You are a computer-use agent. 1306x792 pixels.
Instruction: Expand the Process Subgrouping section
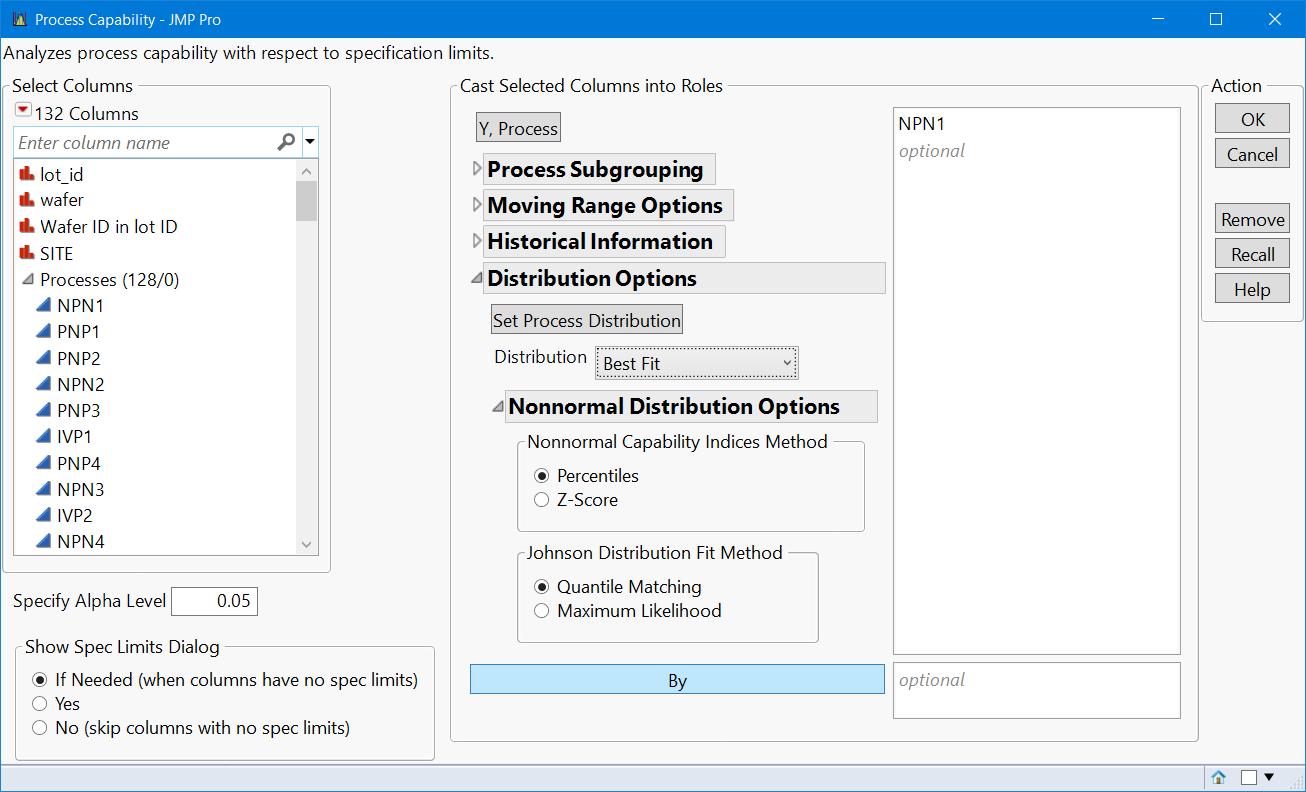pos(477,170)
